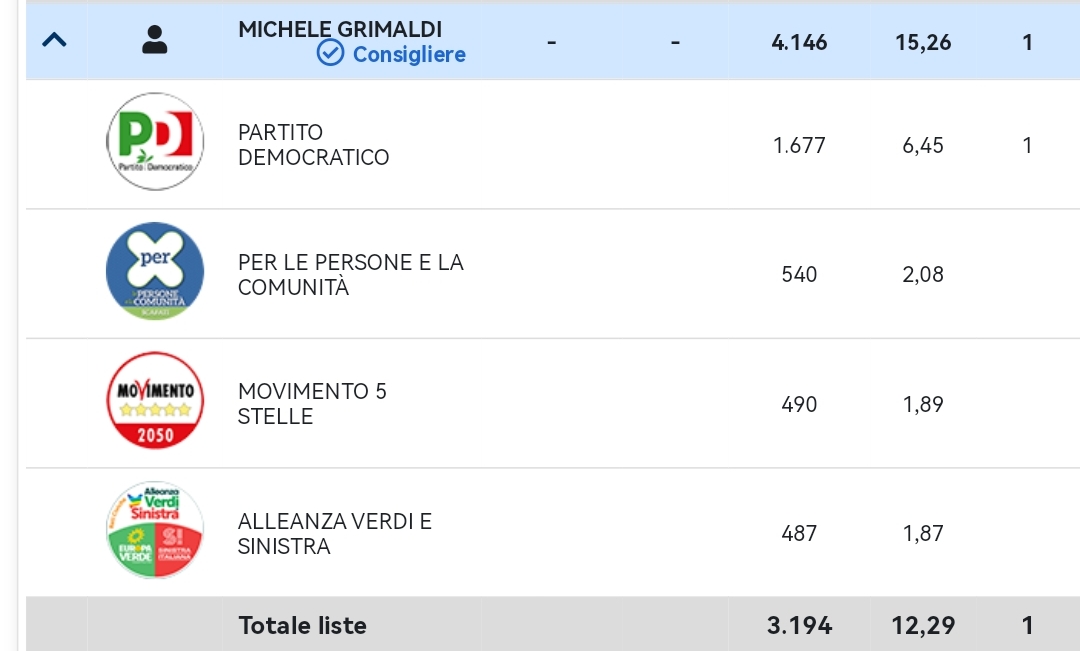Click Grimaldi's 4.146 votes figure
1080x651 pixels.
pos(799,43)
